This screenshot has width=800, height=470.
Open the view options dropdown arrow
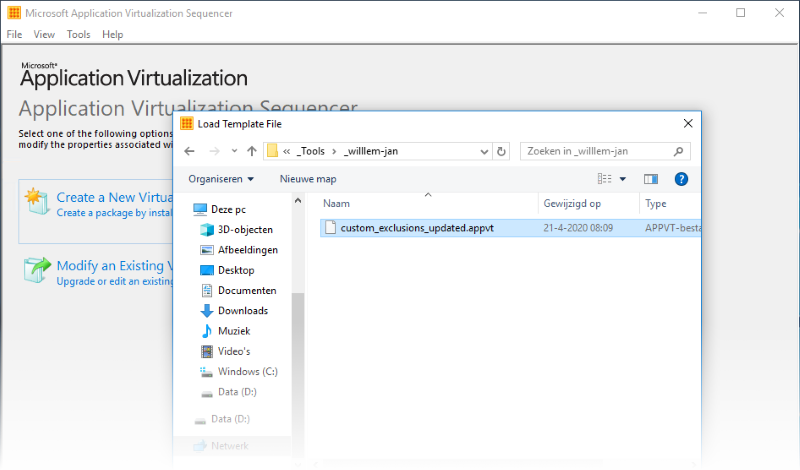click(622, 179)
